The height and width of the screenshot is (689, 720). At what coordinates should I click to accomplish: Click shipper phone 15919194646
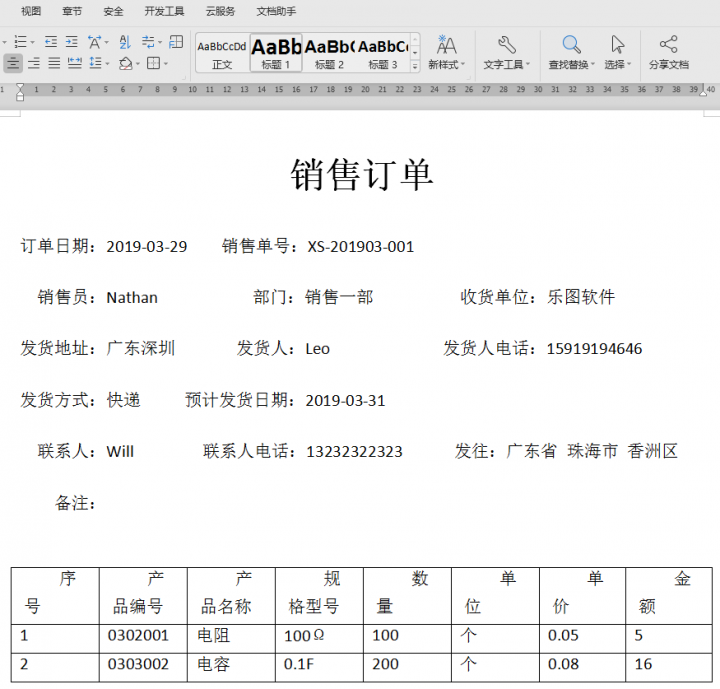[x=594, y=349]
